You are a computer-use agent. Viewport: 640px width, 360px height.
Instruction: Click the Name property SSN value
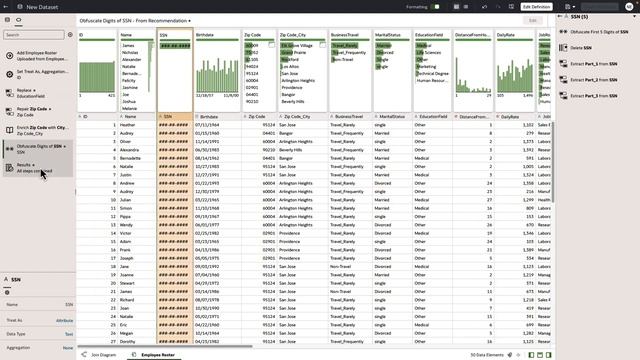(x=69, y=305)
